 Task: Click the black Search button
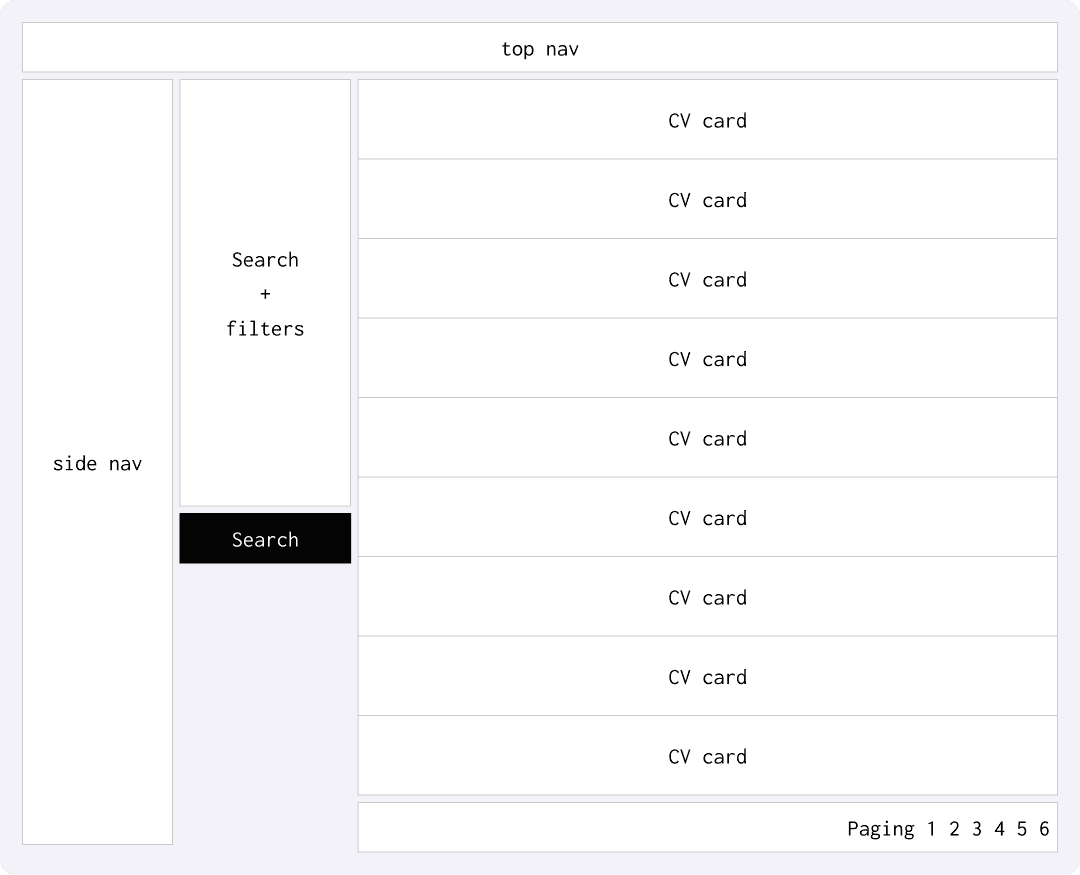(265, 538)
